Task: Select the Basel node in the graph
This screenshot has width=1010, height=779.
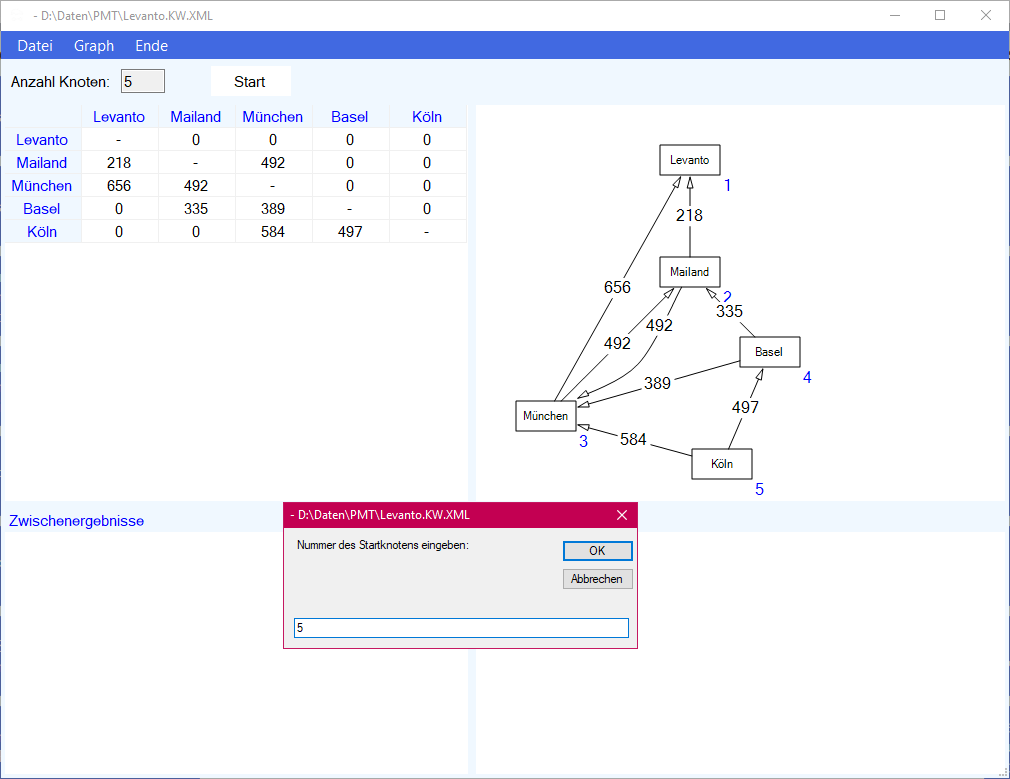Action: point(769,352)
